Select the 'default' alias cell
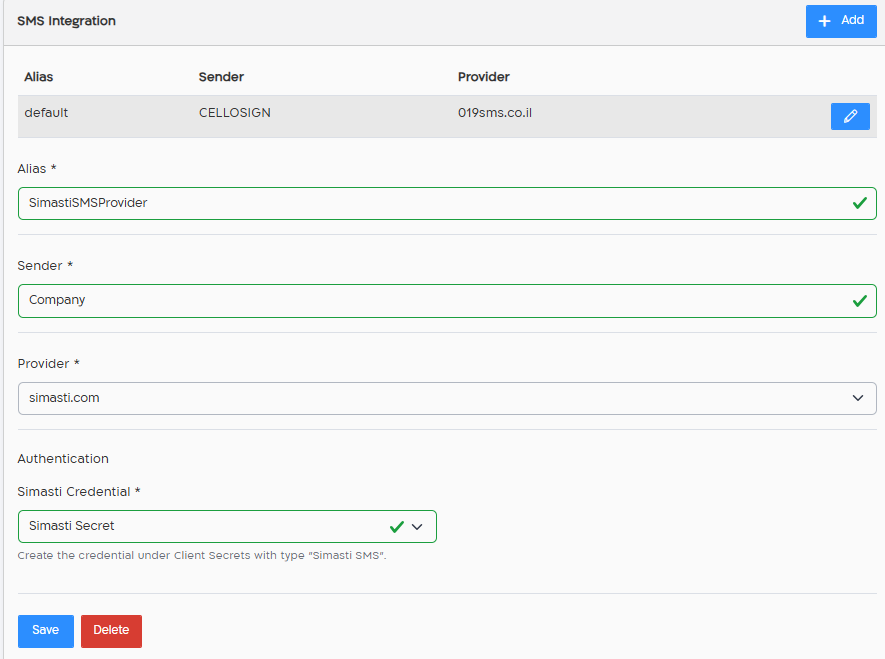Viewport: 885px width, 659px height. pos(46,113)
